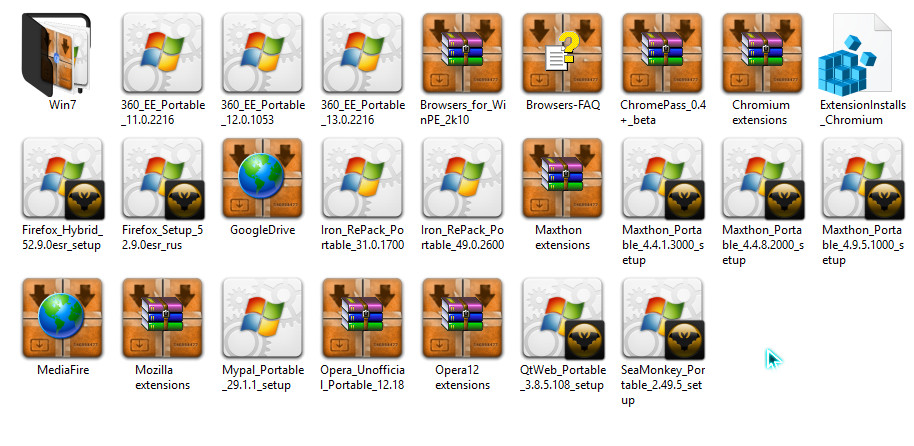Viewport: 914px width, 446px height.
Task: Select the ChromePass_0.4+_beta archive icon
Action: point(662,52)
